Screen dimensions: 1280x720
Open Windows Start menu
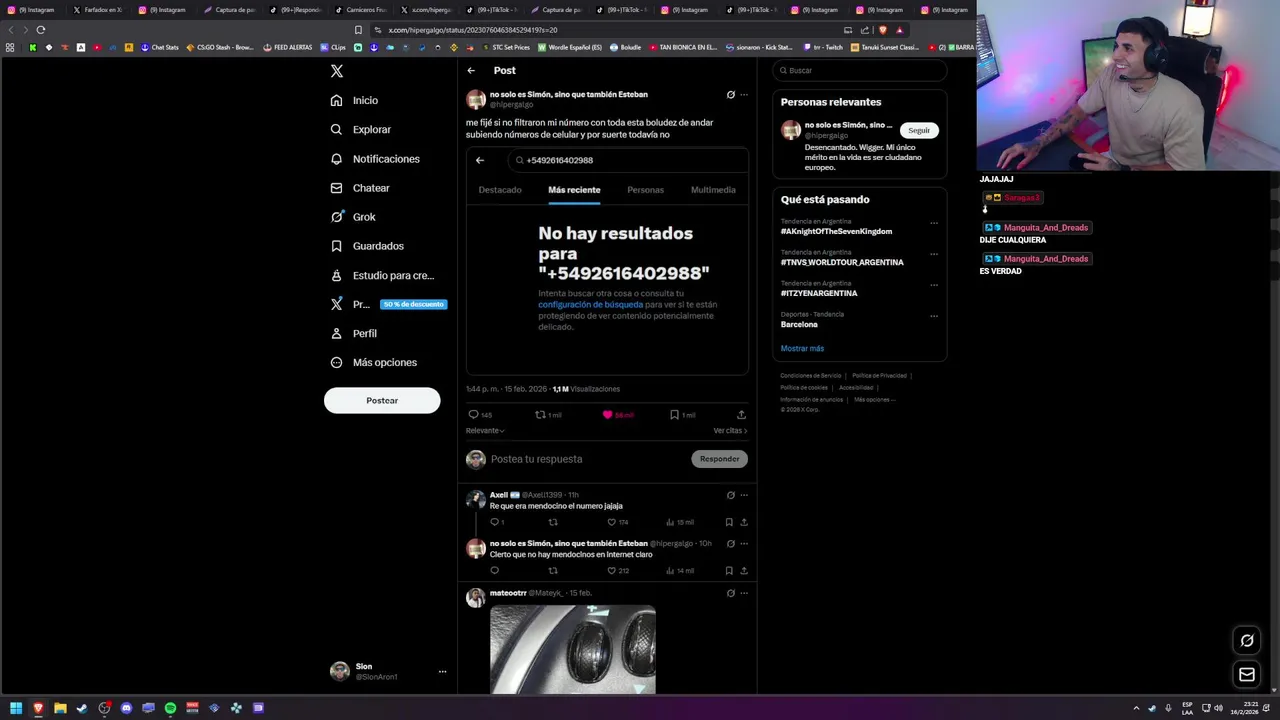click(x=16, y=708)
